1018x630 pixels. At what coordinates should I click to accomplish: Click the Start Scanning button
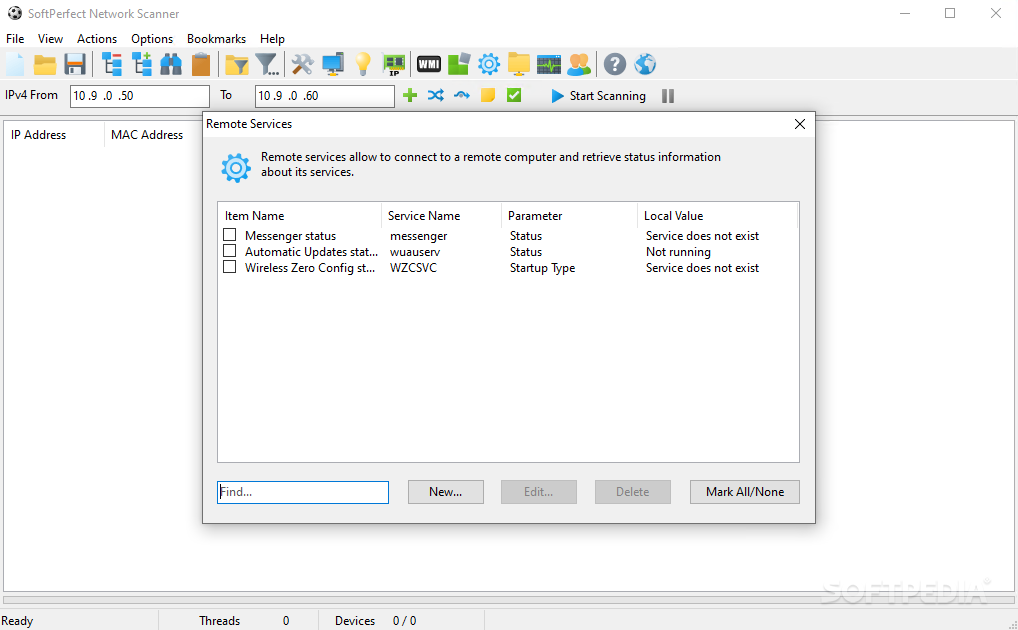point(598,96)
